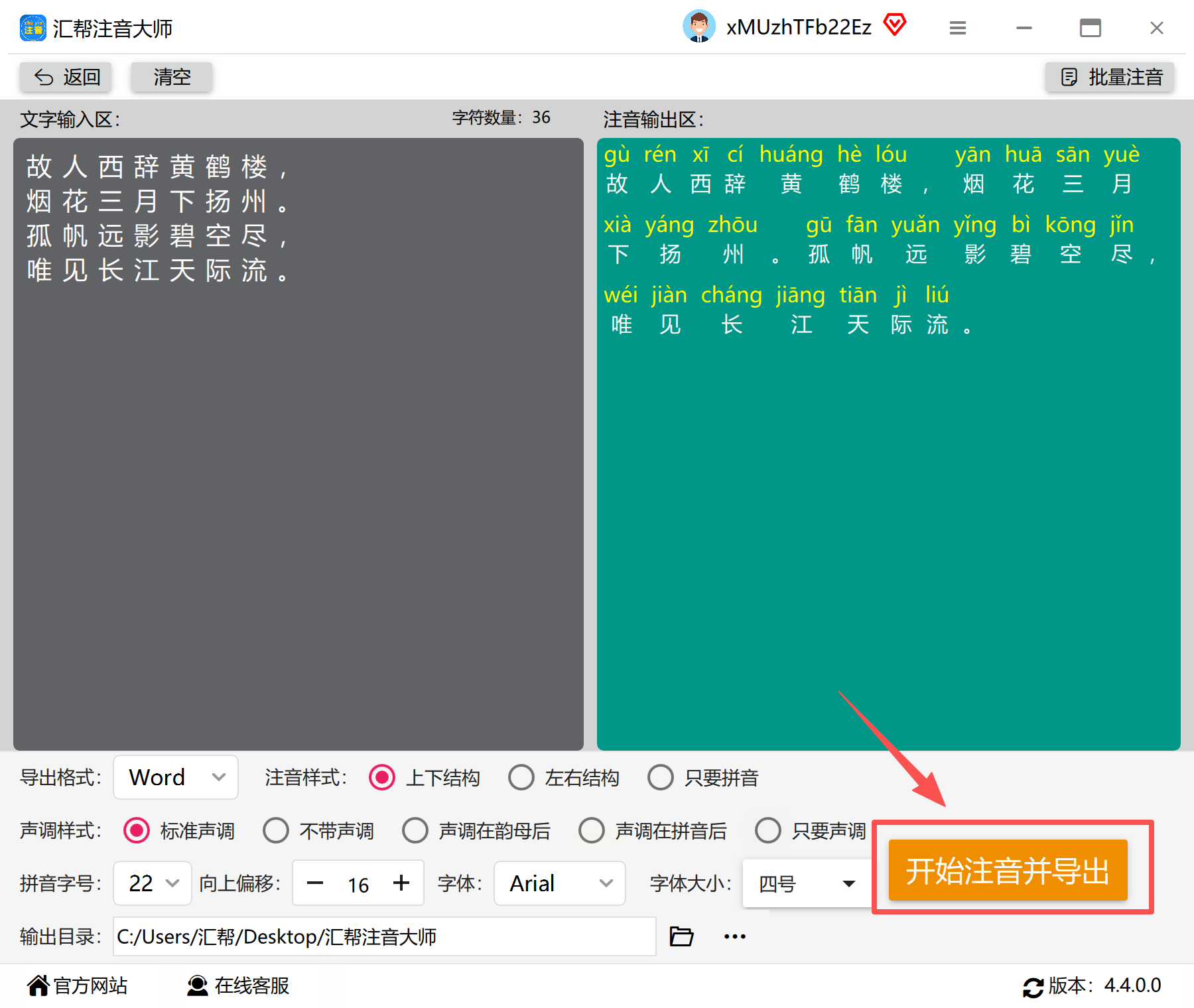Expand the 四号 font size dropdown

point(807,883)
